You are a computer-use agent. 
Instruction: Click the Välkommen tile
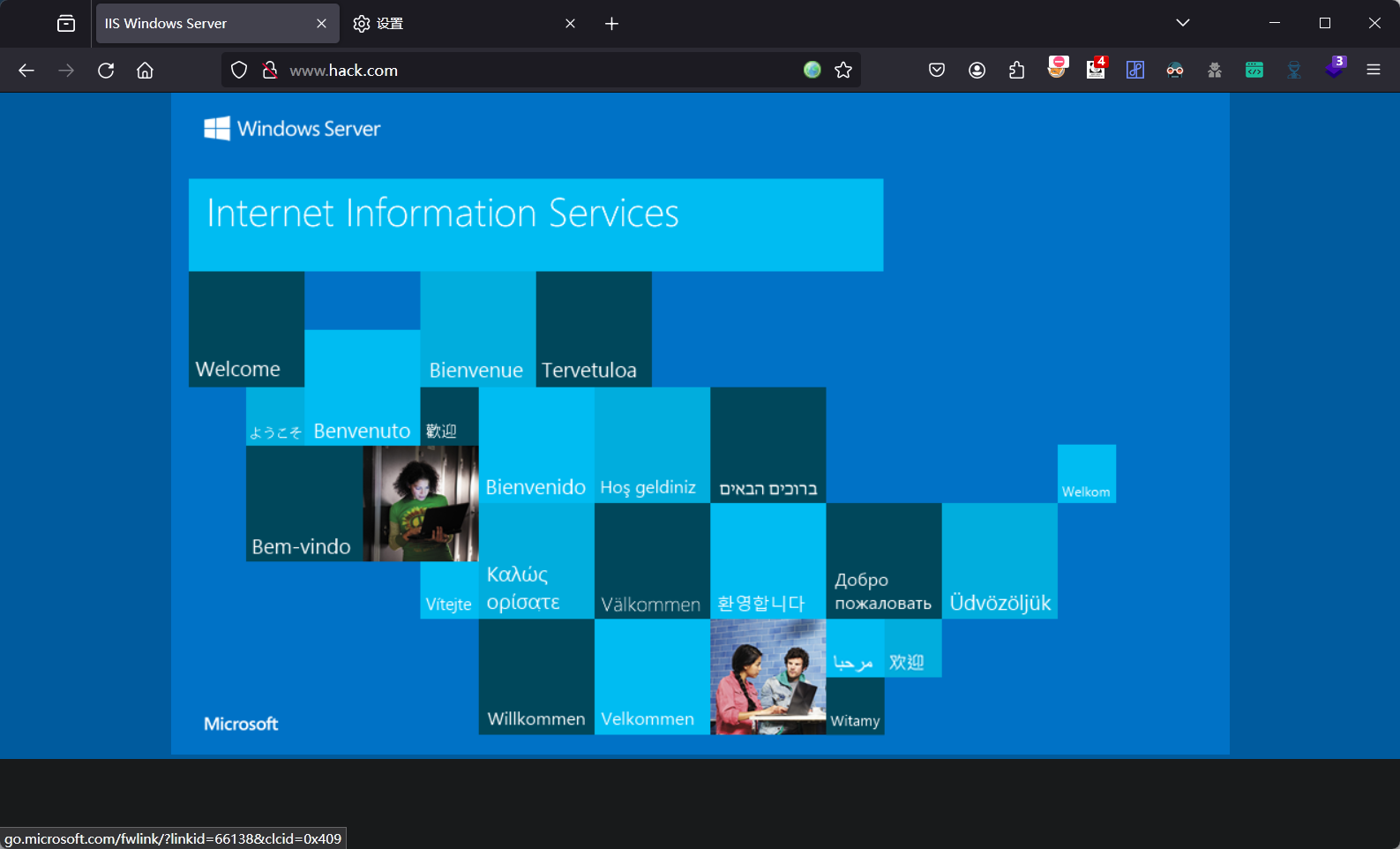click(652, 561)
